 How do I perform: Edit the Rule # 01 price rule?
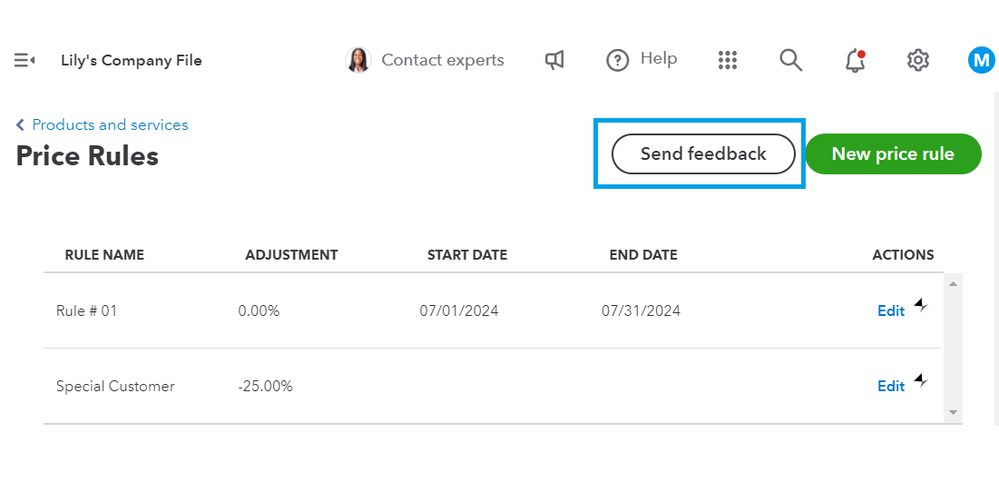tap(891, 311)
